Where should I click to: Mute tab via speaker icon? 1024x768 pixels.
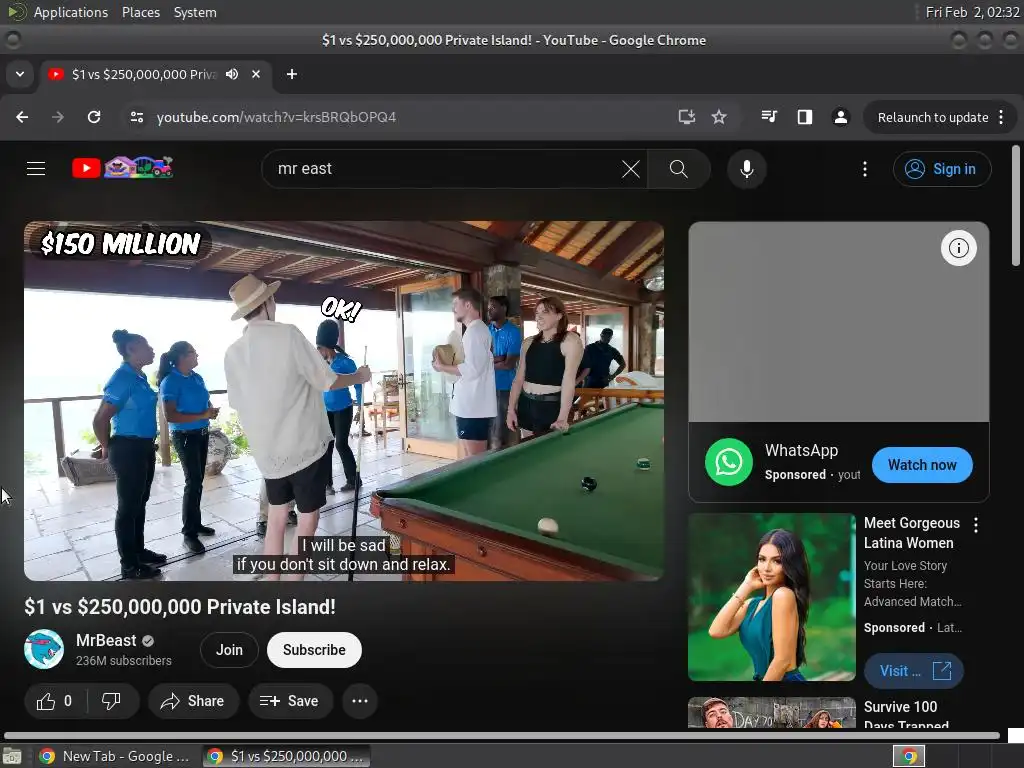pyautogui.click(x=232, y=74)
